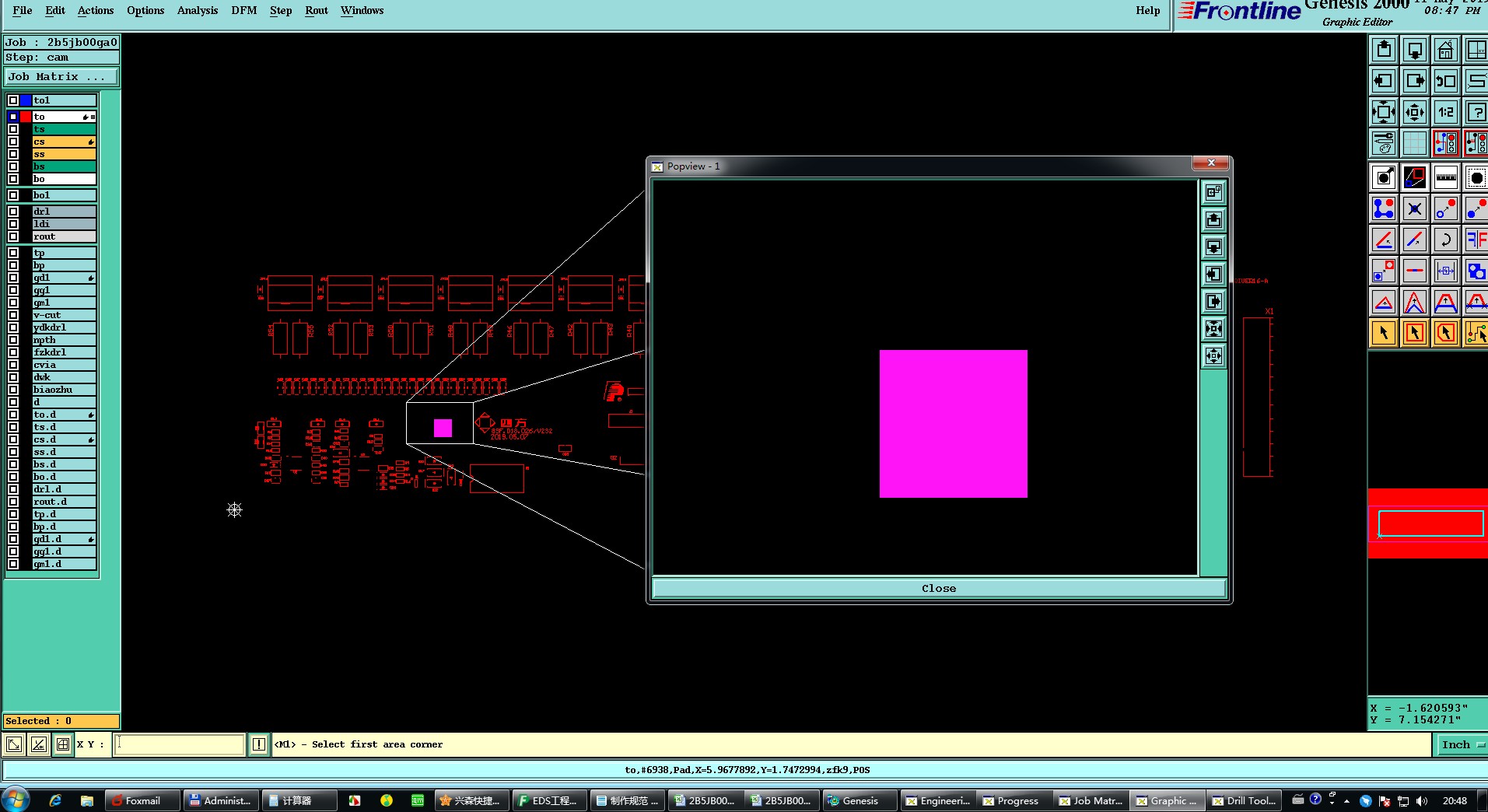Viewport: 1488px width, 812px height.
Task: Switch to Drill Tool taskbar window
Action: (1245, 800)
